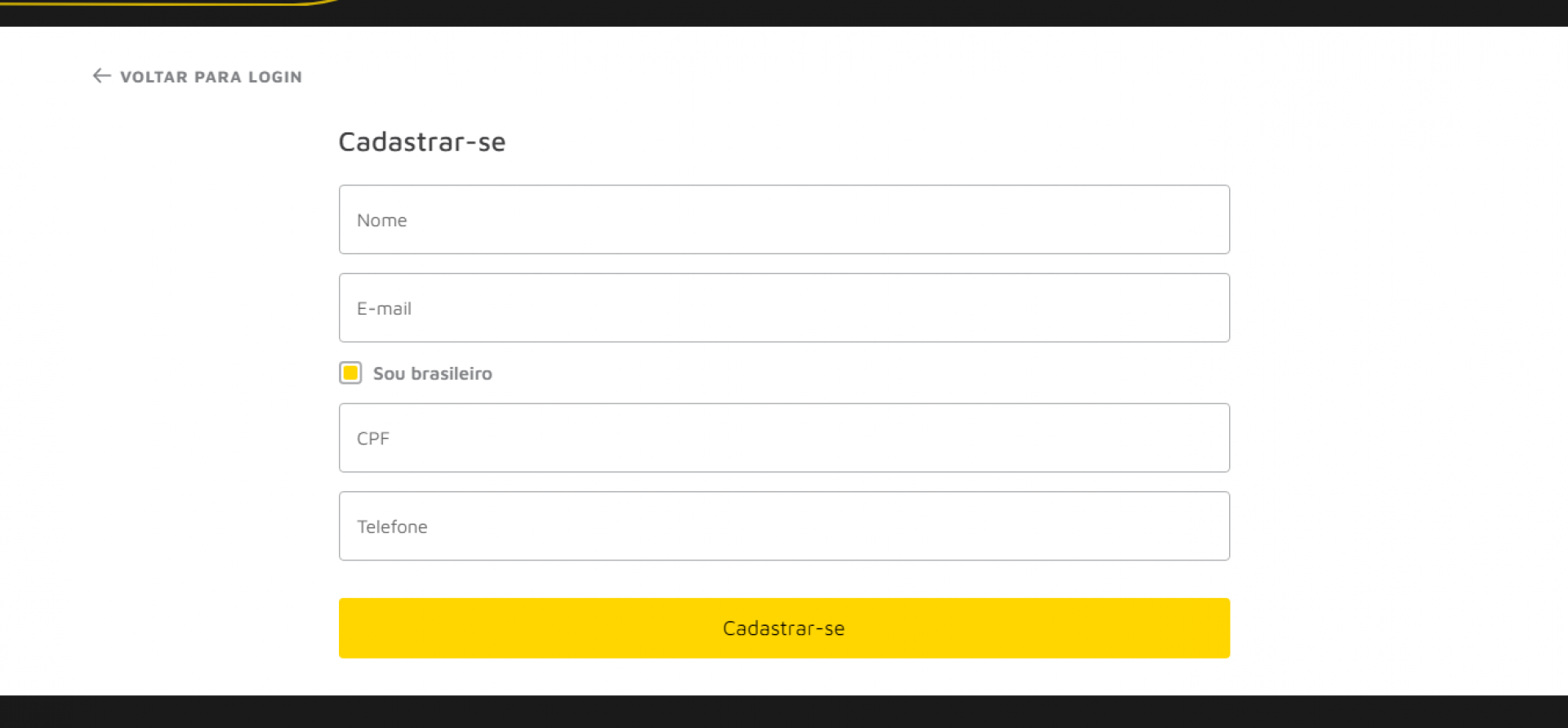Screen dimensions: 1568x728
Task: Click into the E-mail field
Action: click(x=784, y=308)
